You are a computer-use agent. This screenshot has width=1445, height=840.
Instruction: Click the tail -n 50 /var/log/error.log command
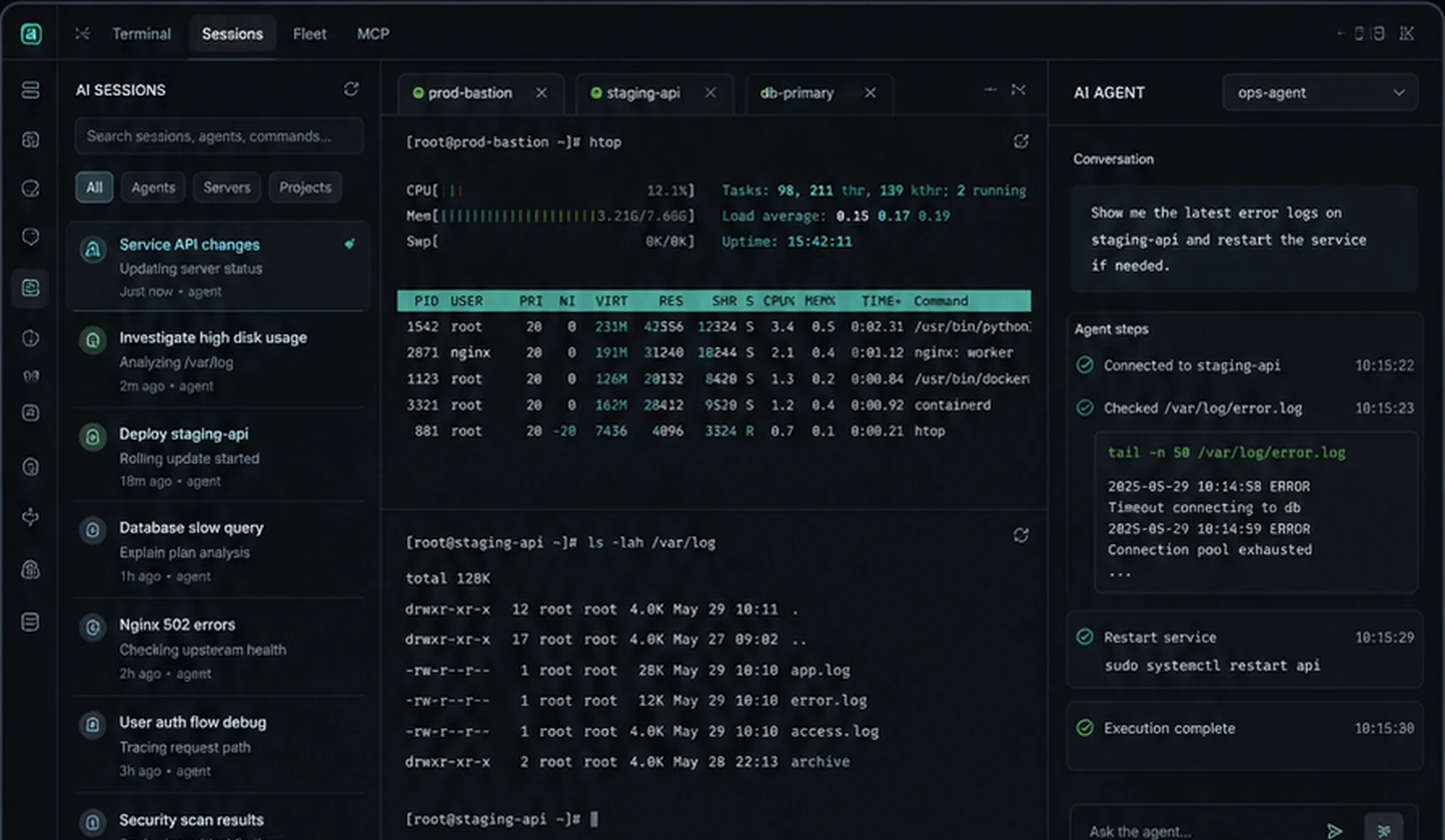coord(1226,452)
